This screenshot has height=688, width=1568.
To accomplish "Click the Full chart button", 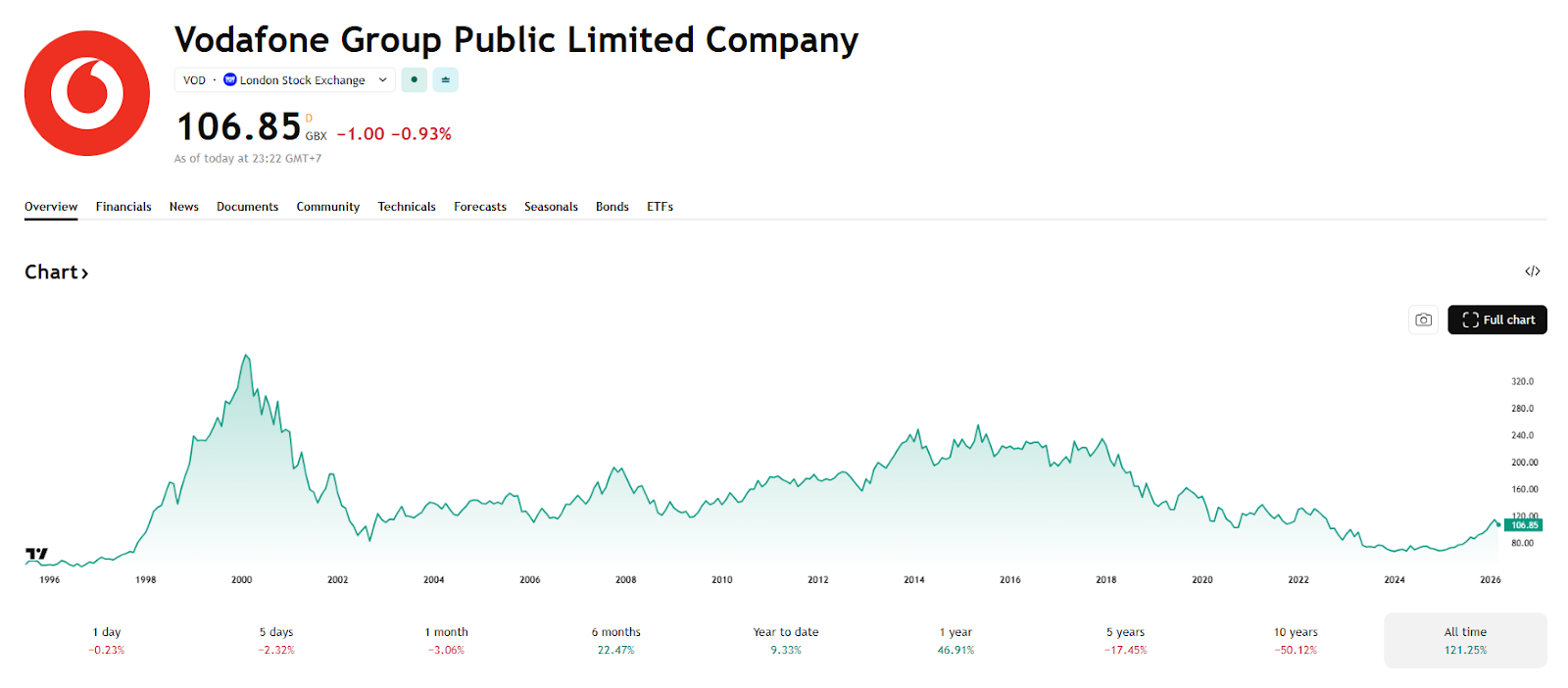I will (x=1496, y=319).
